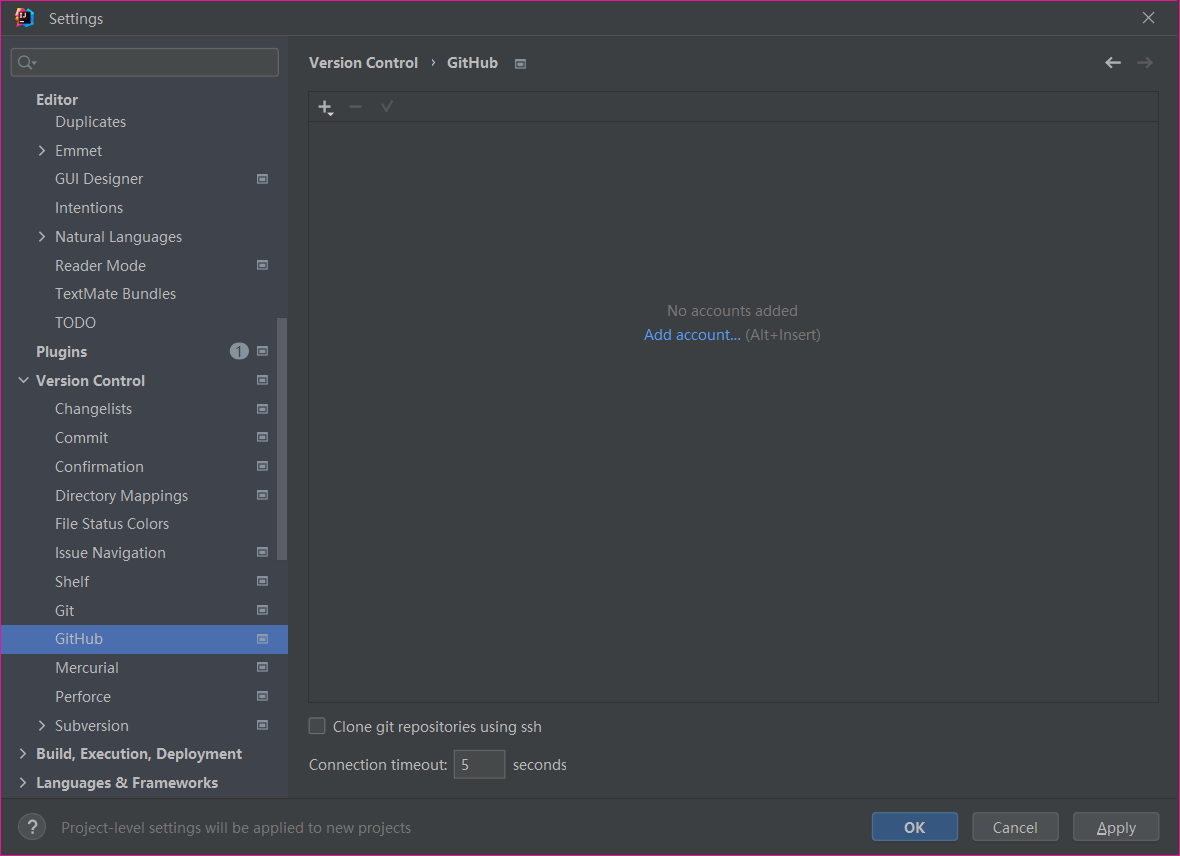Click the settings search input field
The image size is (1180, 856).
(x=144, y=62)
